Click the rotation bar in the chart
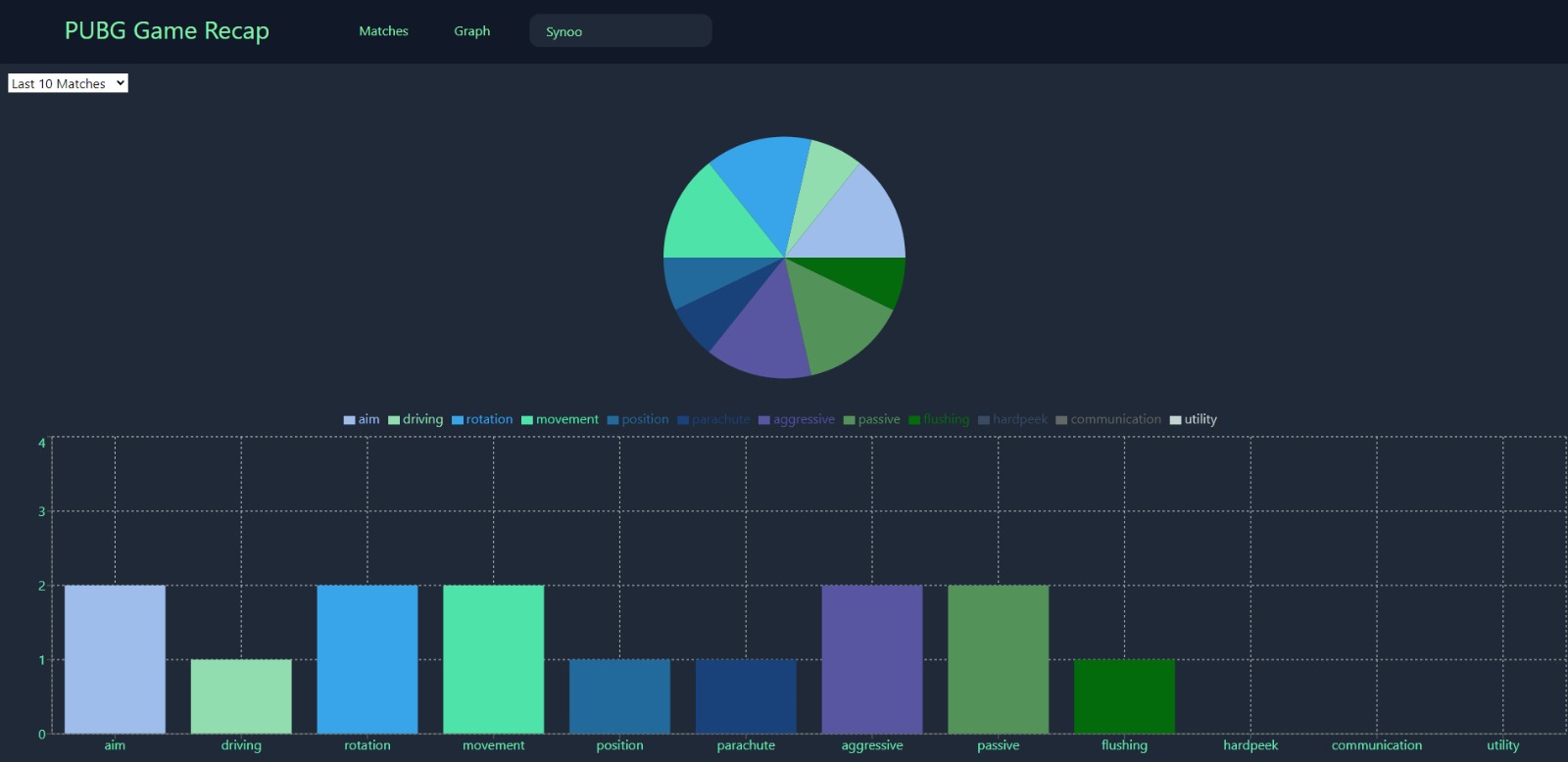The height and width of the screenshot is (762, 1568). (x=367, y=659)
